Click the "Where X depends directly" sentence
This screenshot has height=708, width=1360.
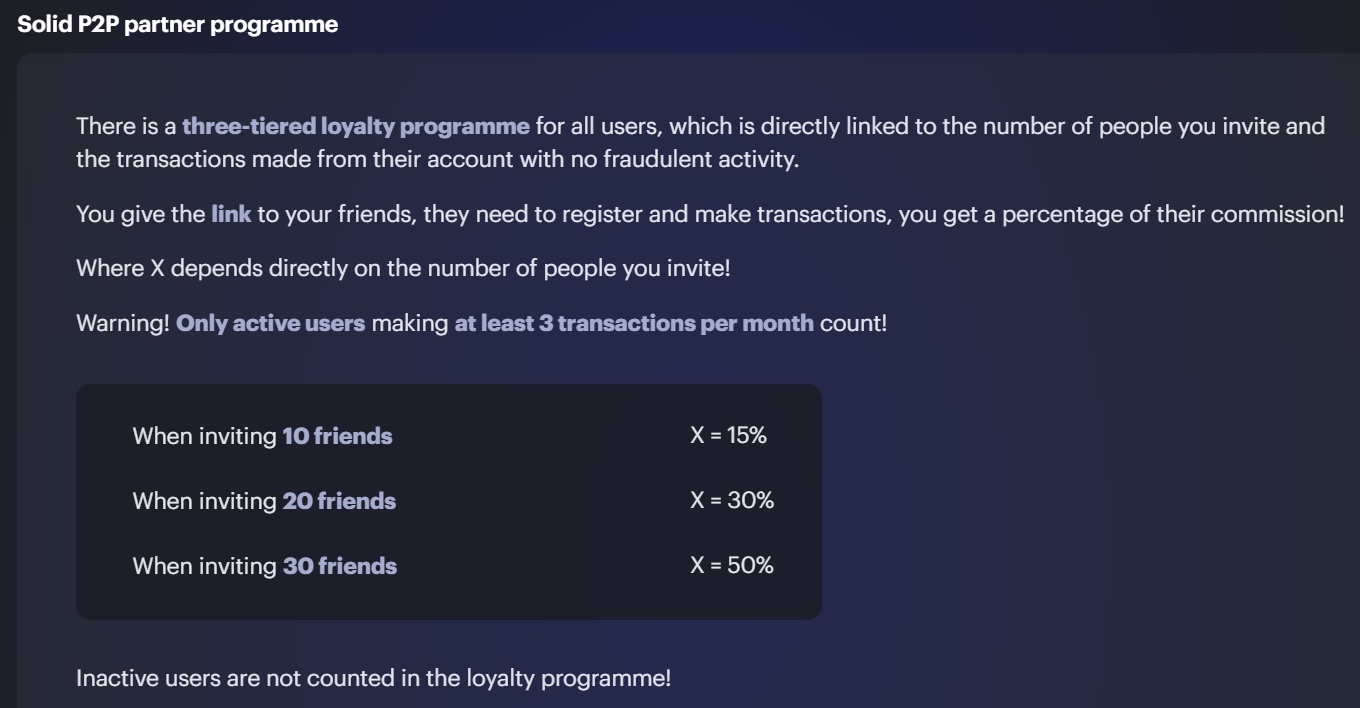(403, 270)
